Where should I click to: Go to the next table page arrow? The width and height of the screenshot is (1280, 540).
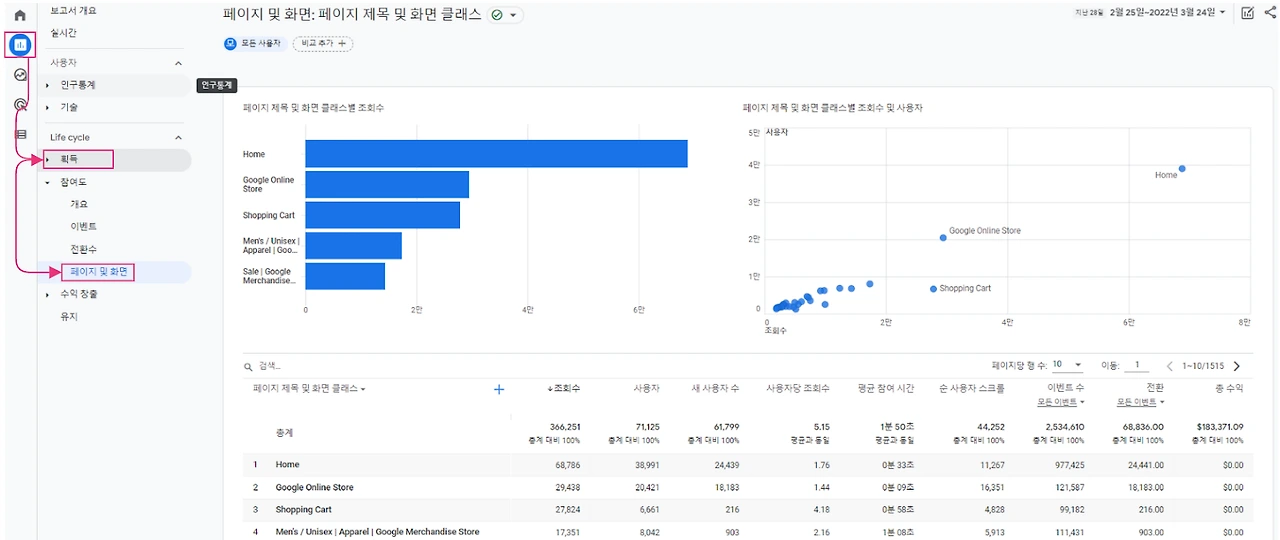click(x=1237, y=366)
